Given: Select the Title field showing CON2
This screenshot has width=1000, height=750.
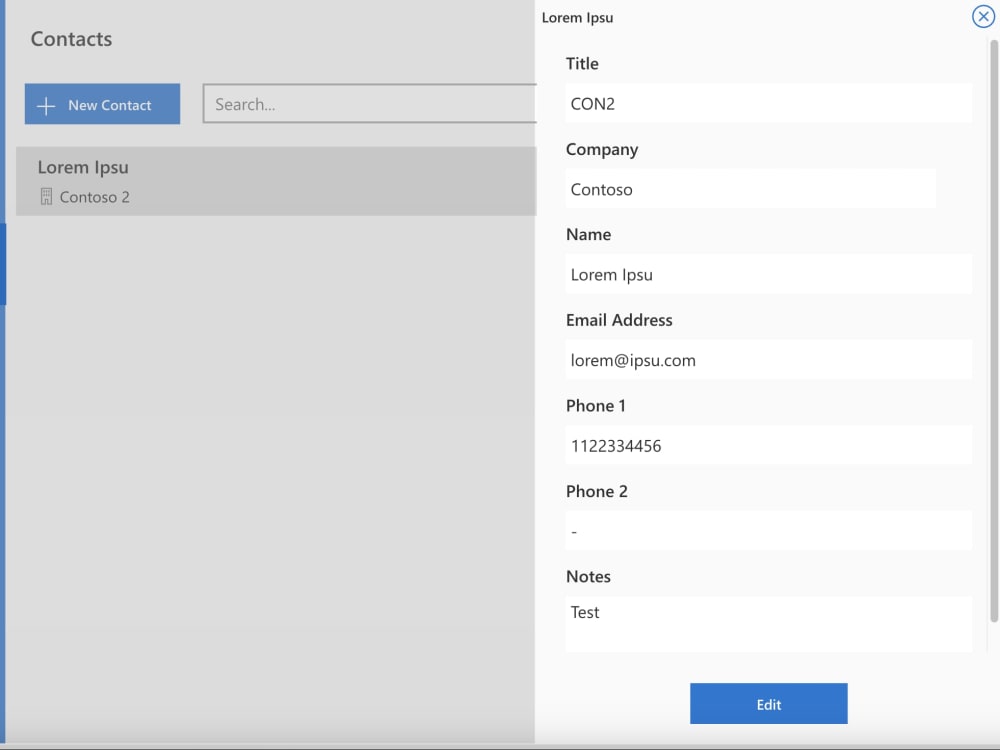Looking at the screenshot, I should click(768, 102).
